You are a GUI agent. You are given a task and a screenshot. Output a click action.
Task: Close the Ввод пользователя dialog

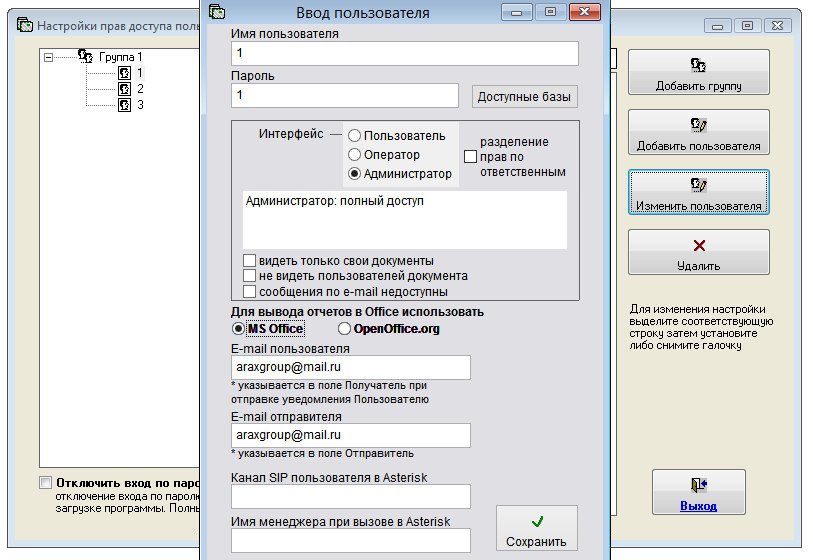(x=584, y=11)
